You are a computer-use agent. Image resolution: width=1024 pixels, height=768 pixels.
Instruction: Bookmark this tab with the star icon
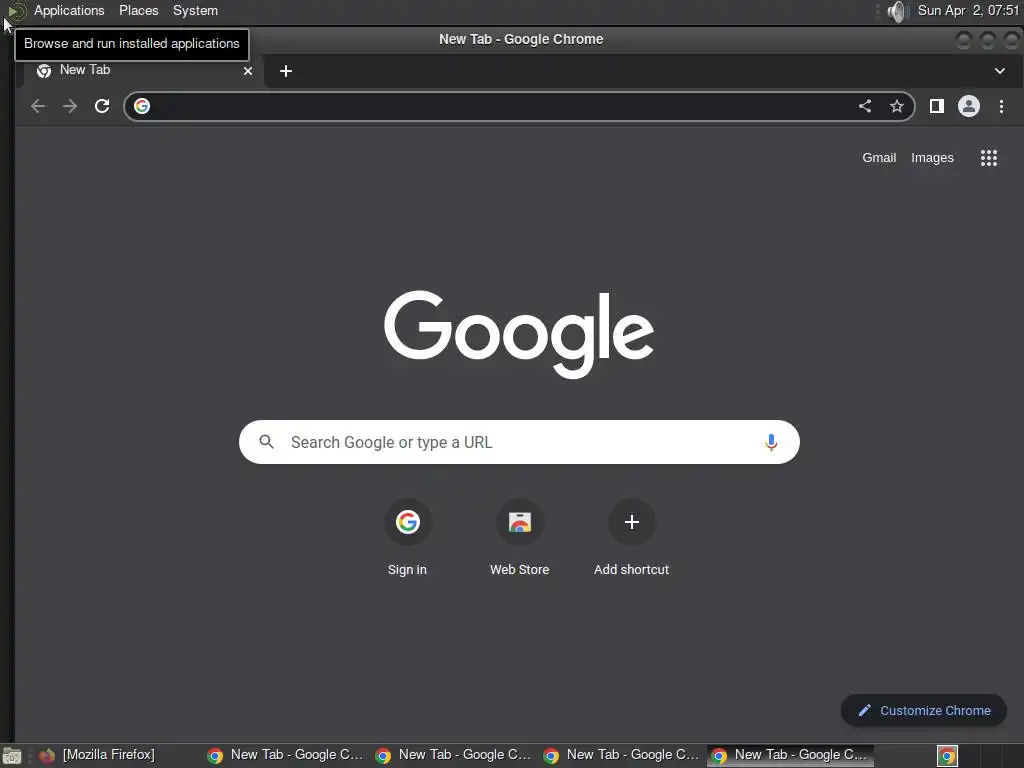tap(897, 106)
